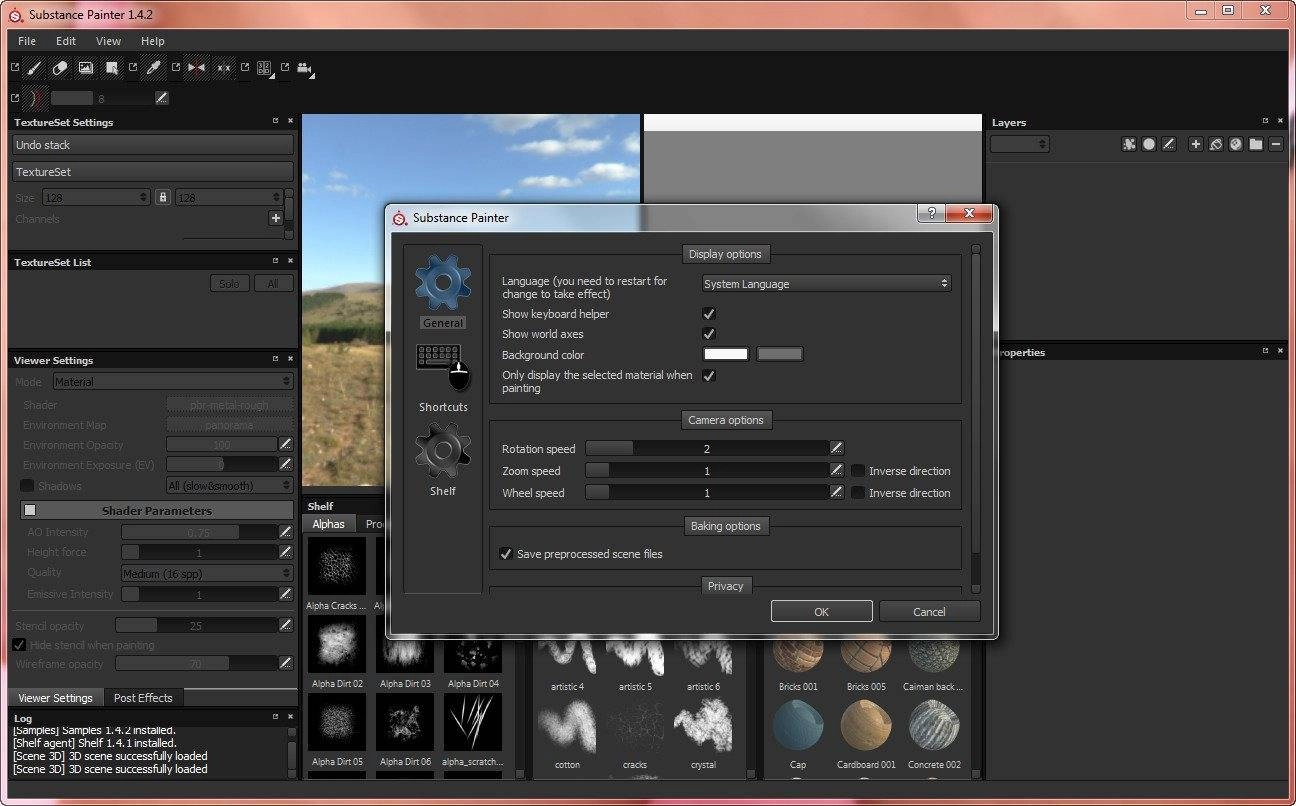Pick the Eyedropper material picker tool
1296x806 pixels.
[153, 68]
